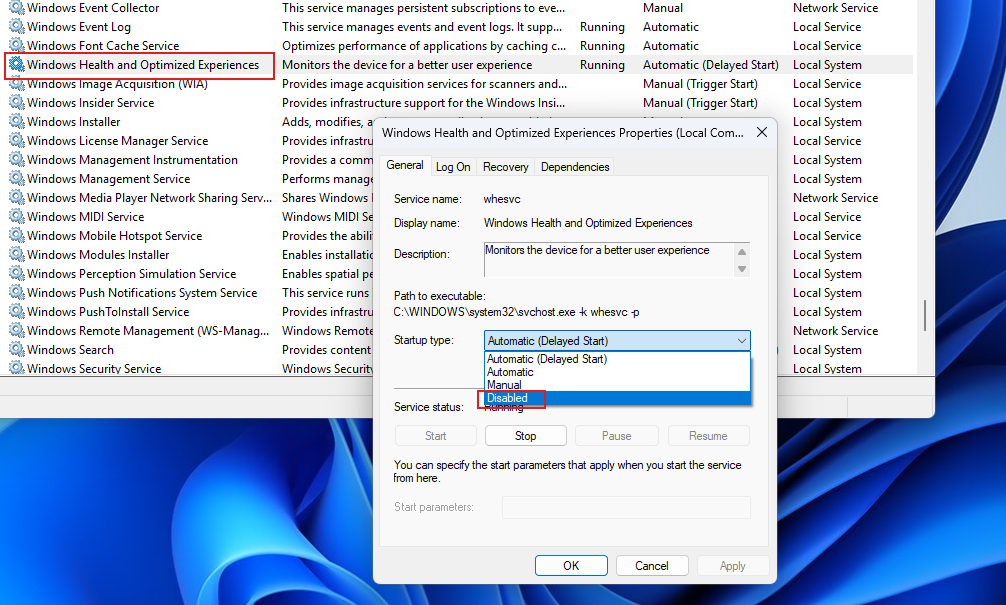
Task: Click gear icon beside Windows Insider Service
Action: (x=17, y=103)
